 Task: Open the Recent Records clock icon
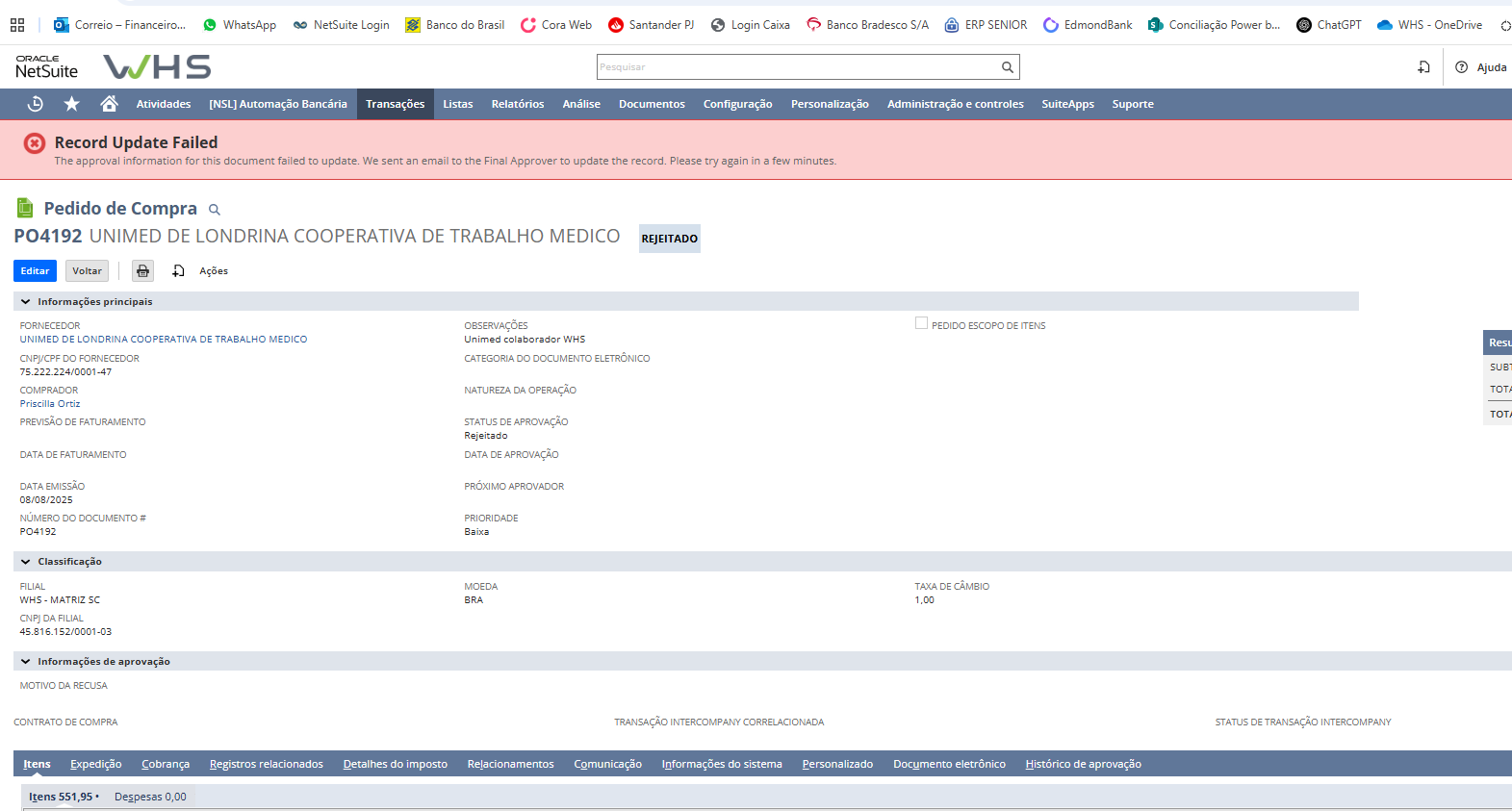36,104
